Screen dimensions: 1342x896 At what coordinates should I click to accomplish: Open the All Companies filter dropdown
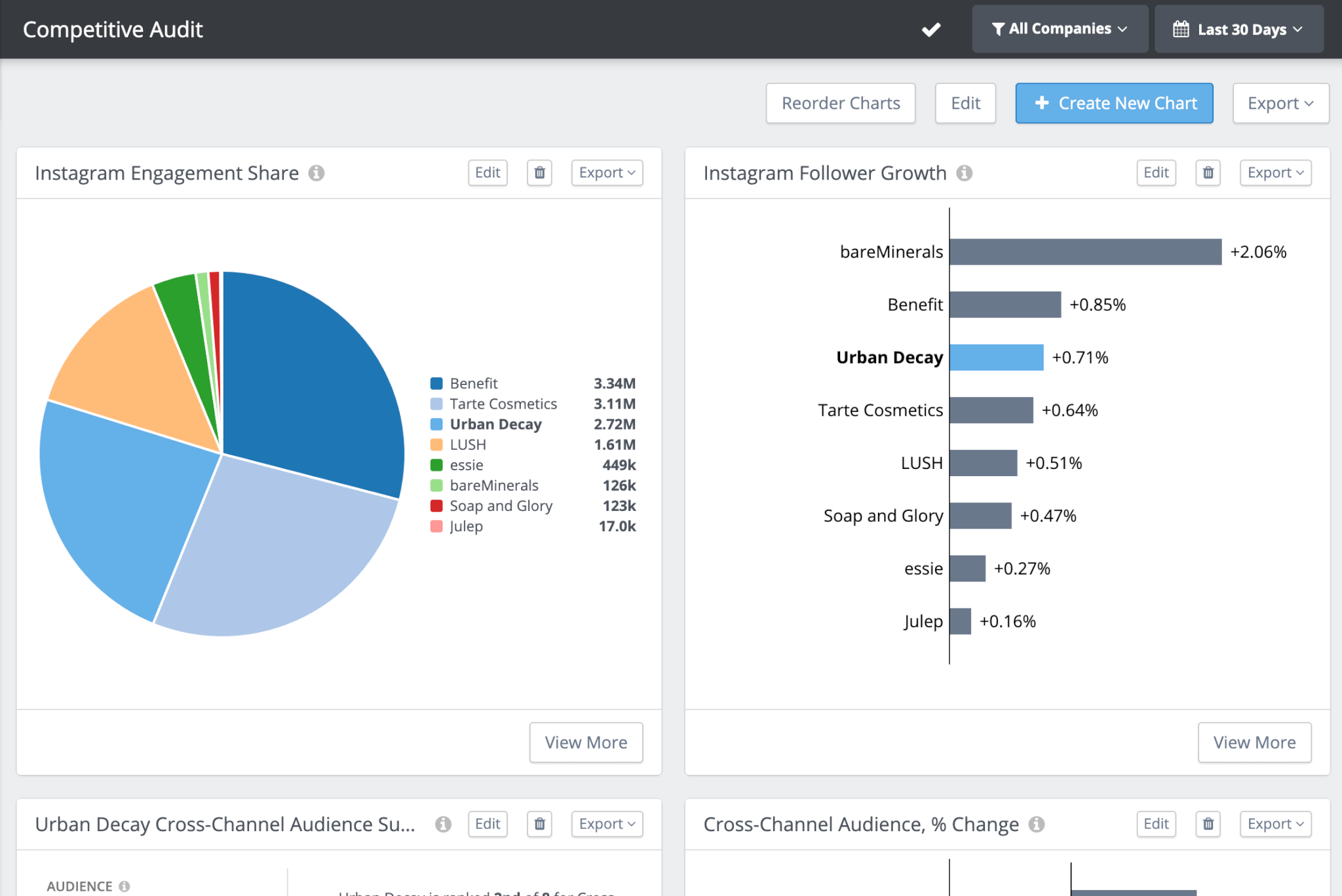[x=1060, y=29]
